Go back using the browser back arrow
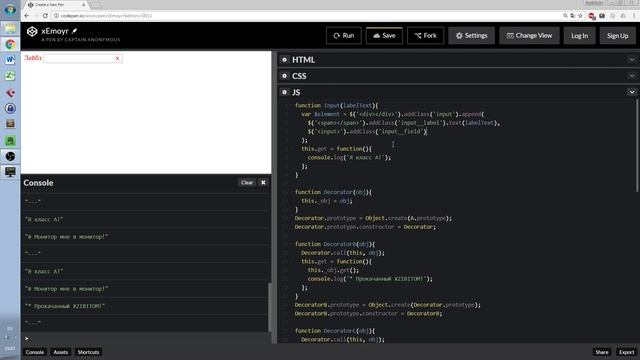This screenshot has height=360, width=640. [x=27, y=16]
